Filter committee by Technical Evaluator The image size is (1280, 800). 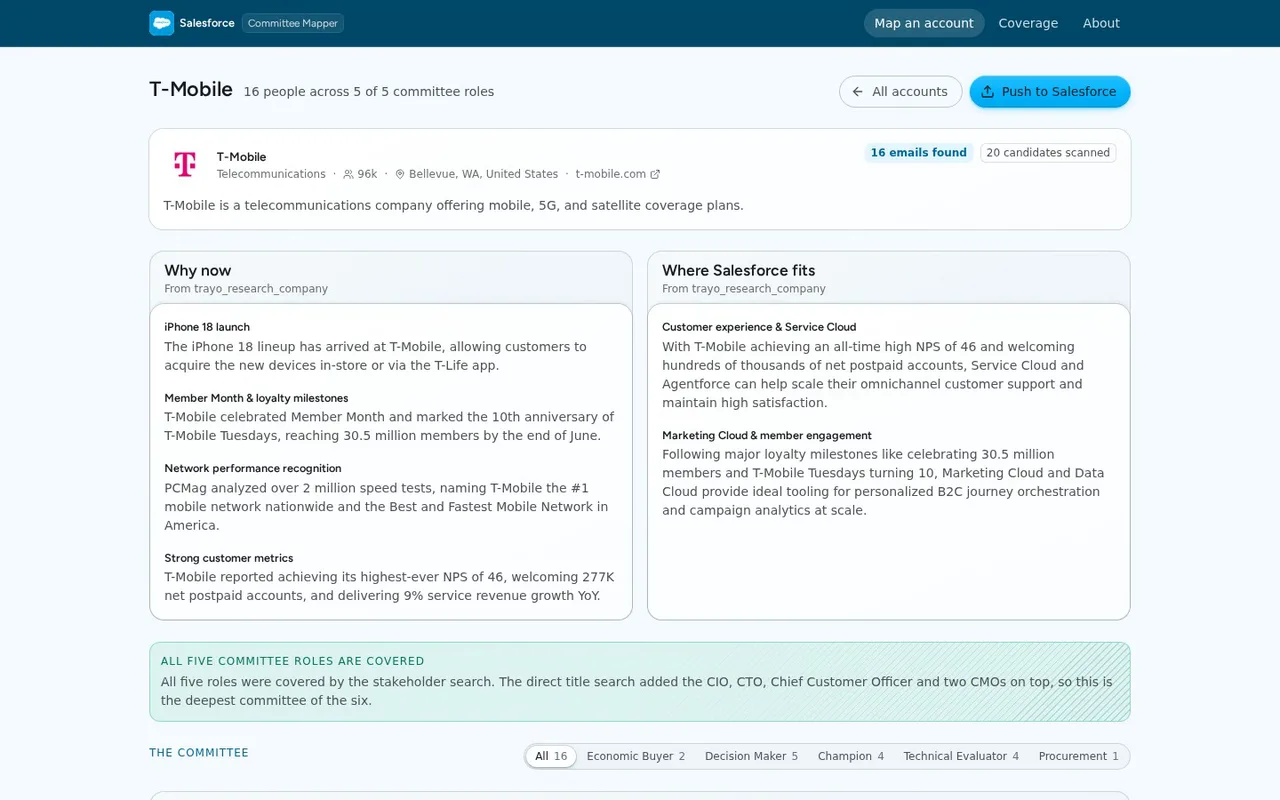pyautogui.click(x=961, y=756)
